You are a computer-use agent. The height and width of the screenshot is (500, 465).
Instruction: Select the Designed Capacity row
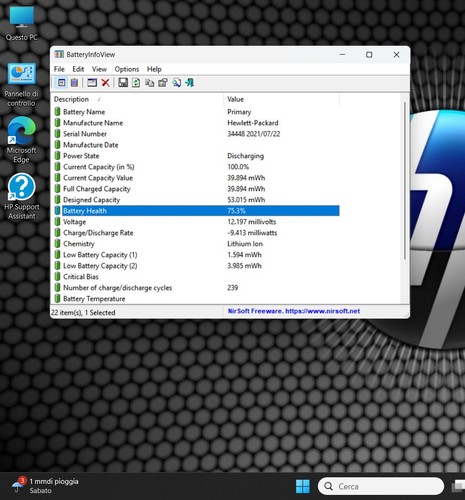pyautogui.click(x=197, y=200)
